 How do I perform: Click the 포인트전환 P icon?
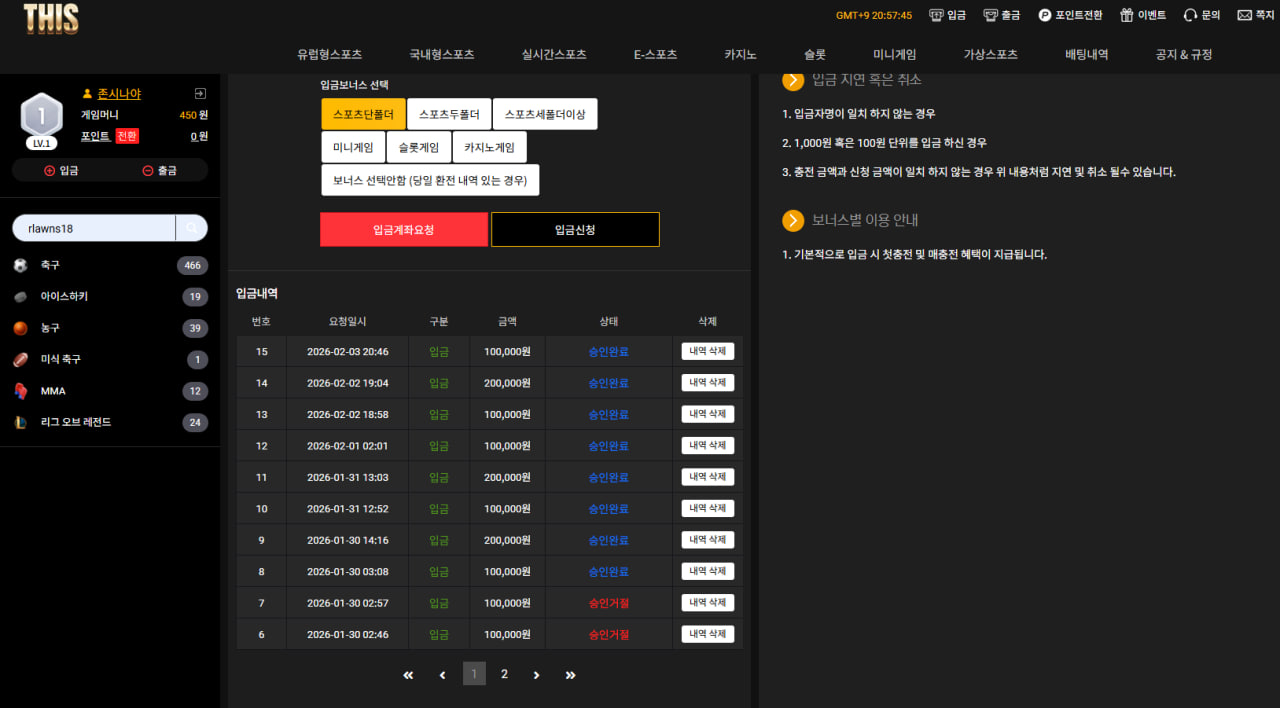pos(1045,15)
